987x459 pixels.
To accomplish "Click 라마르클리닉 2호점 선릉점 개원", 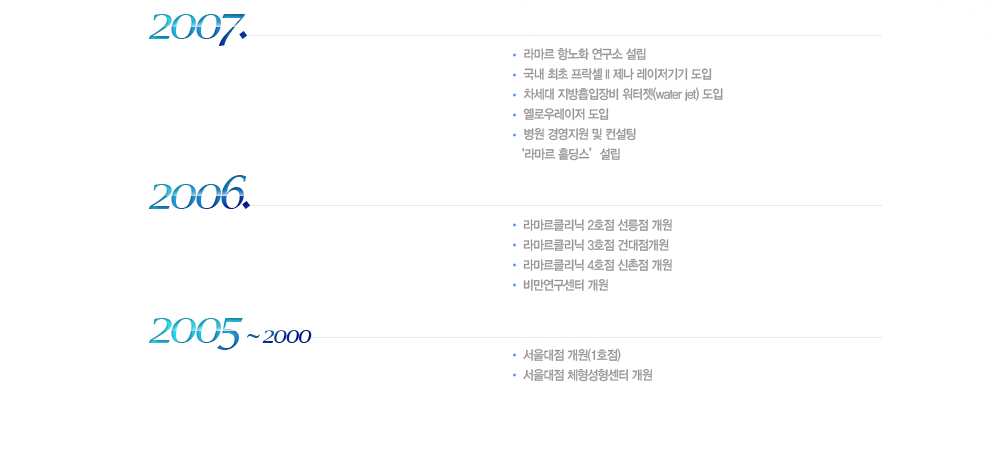I will pyautogui.click(x=597, y=225).
